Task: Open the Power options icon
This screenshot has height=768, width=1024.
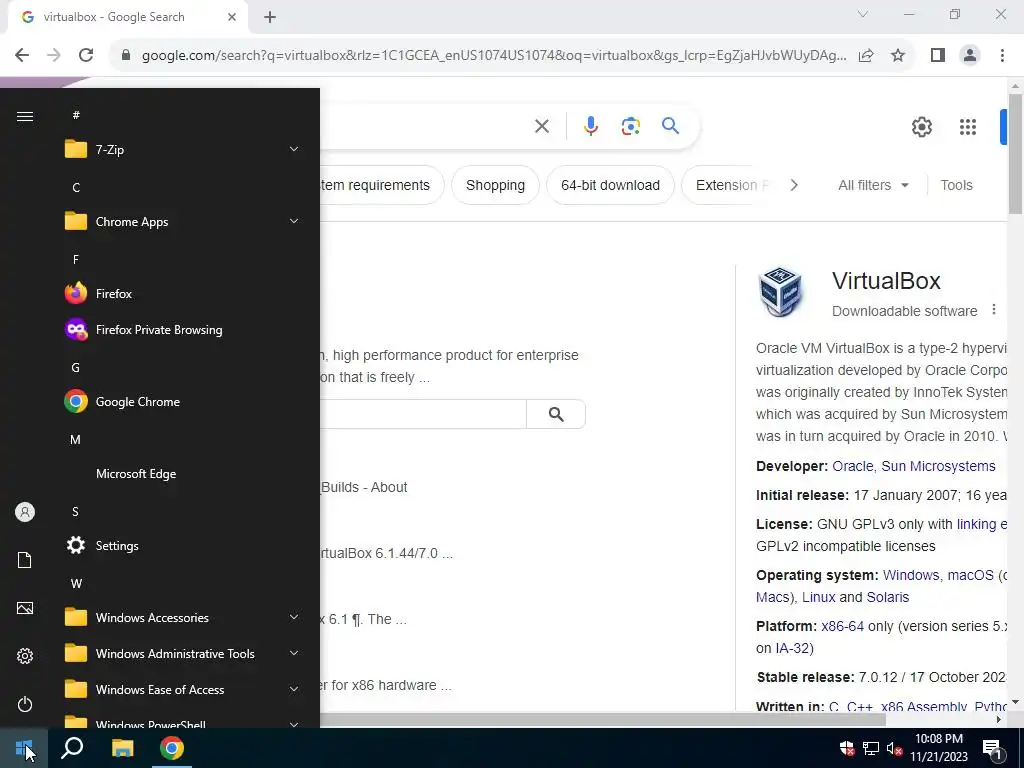Action: pos(25,704)
